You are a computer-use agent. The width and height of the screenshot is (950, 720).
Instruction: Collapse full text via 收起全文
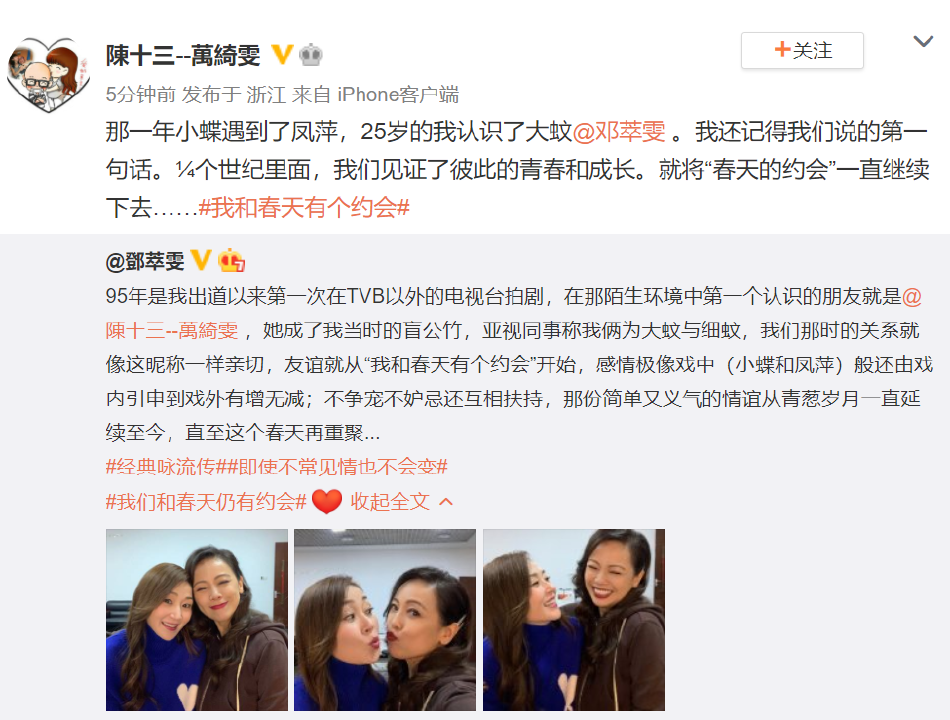(x=390, y=502)
